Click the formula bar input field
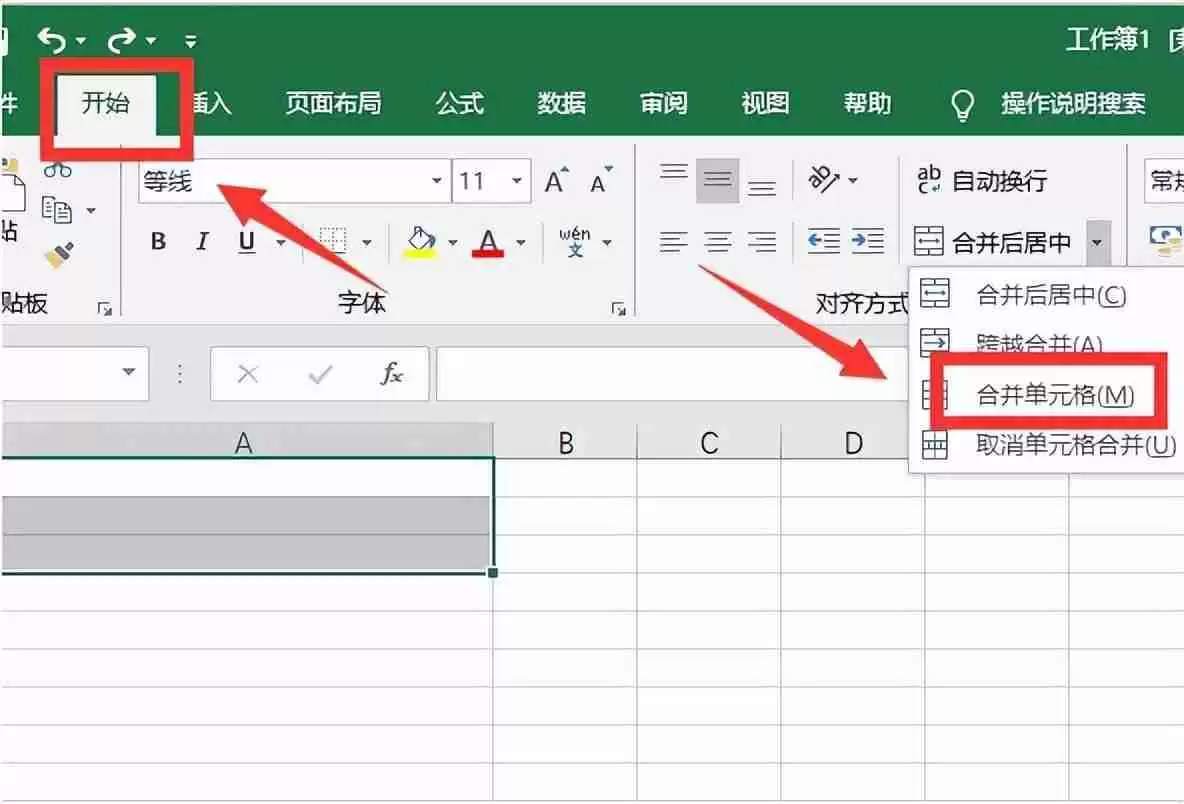Image resolution: width=1184 pixels, height=804 pixels. (x=672, y=374)
